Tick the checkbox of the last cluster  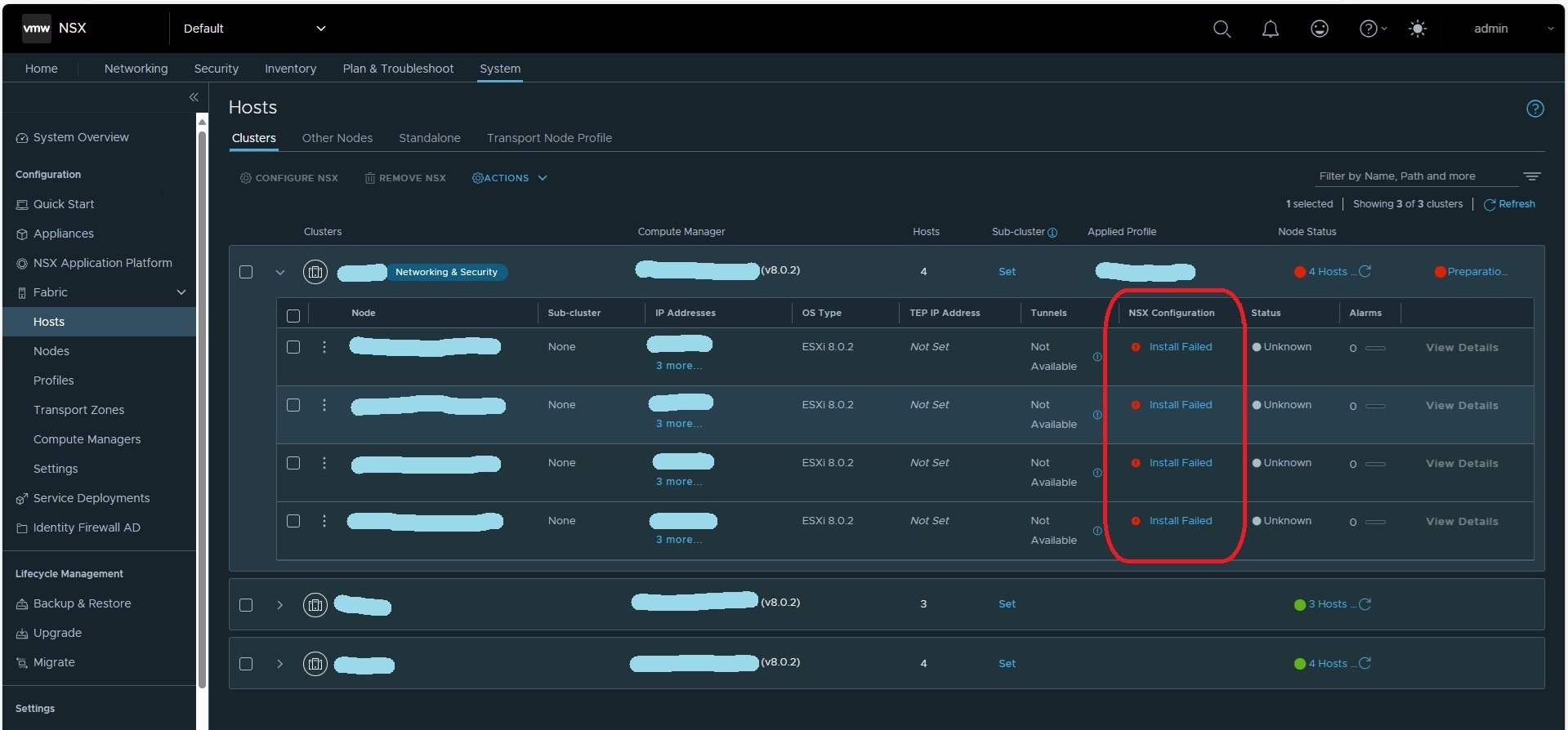tap(246, 664)
